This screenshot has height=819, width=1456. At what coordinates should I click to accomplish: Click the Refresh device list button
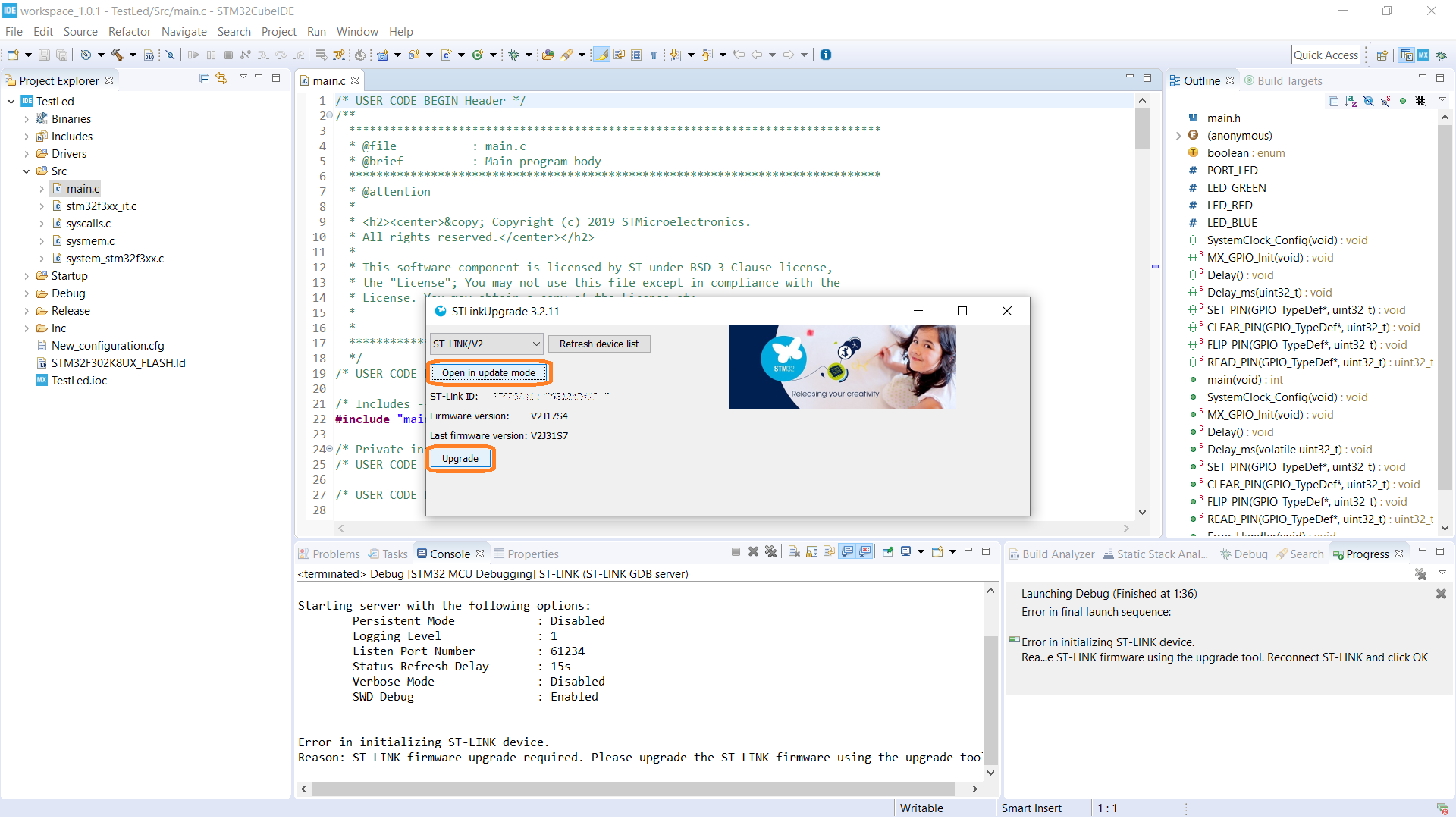pos(598,343)
